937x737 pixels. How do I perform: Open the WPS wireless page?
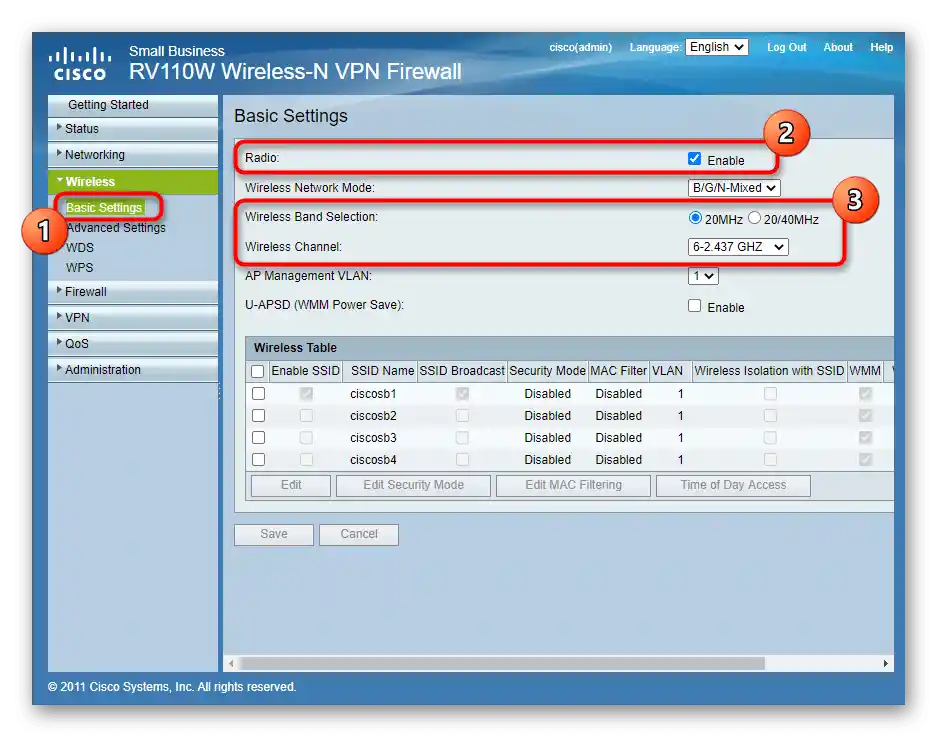click(x=79, y=267)
